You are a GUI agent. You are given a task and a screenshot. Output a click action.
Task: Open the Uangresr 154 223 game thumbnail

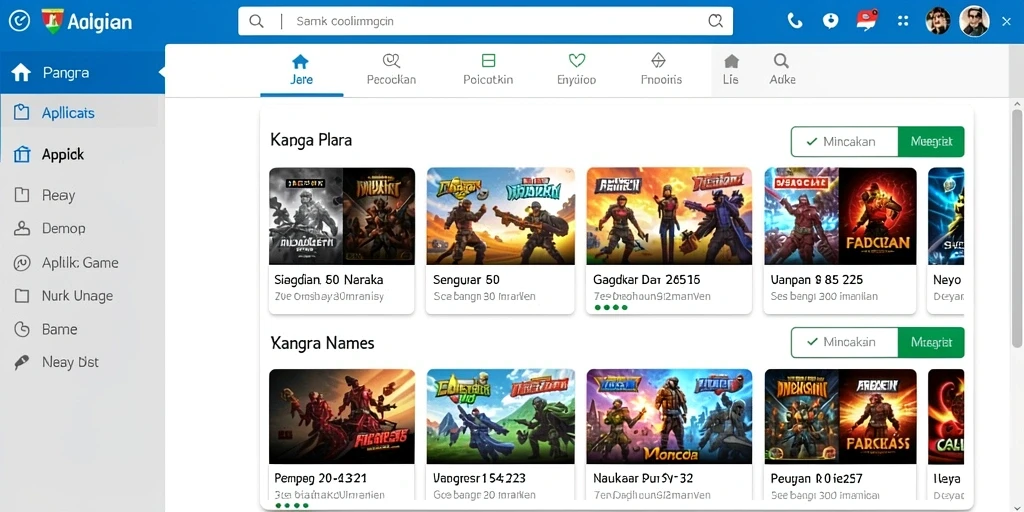tap(500, 416)
